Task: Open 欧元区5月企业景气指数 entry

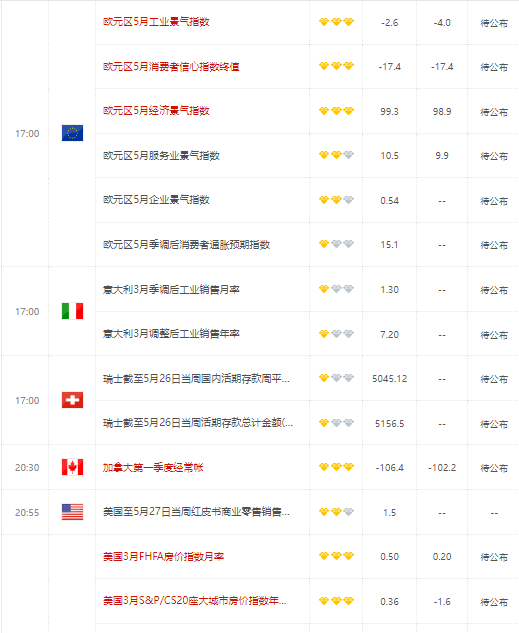Action: pyautogui.click(x=156, y=200)
